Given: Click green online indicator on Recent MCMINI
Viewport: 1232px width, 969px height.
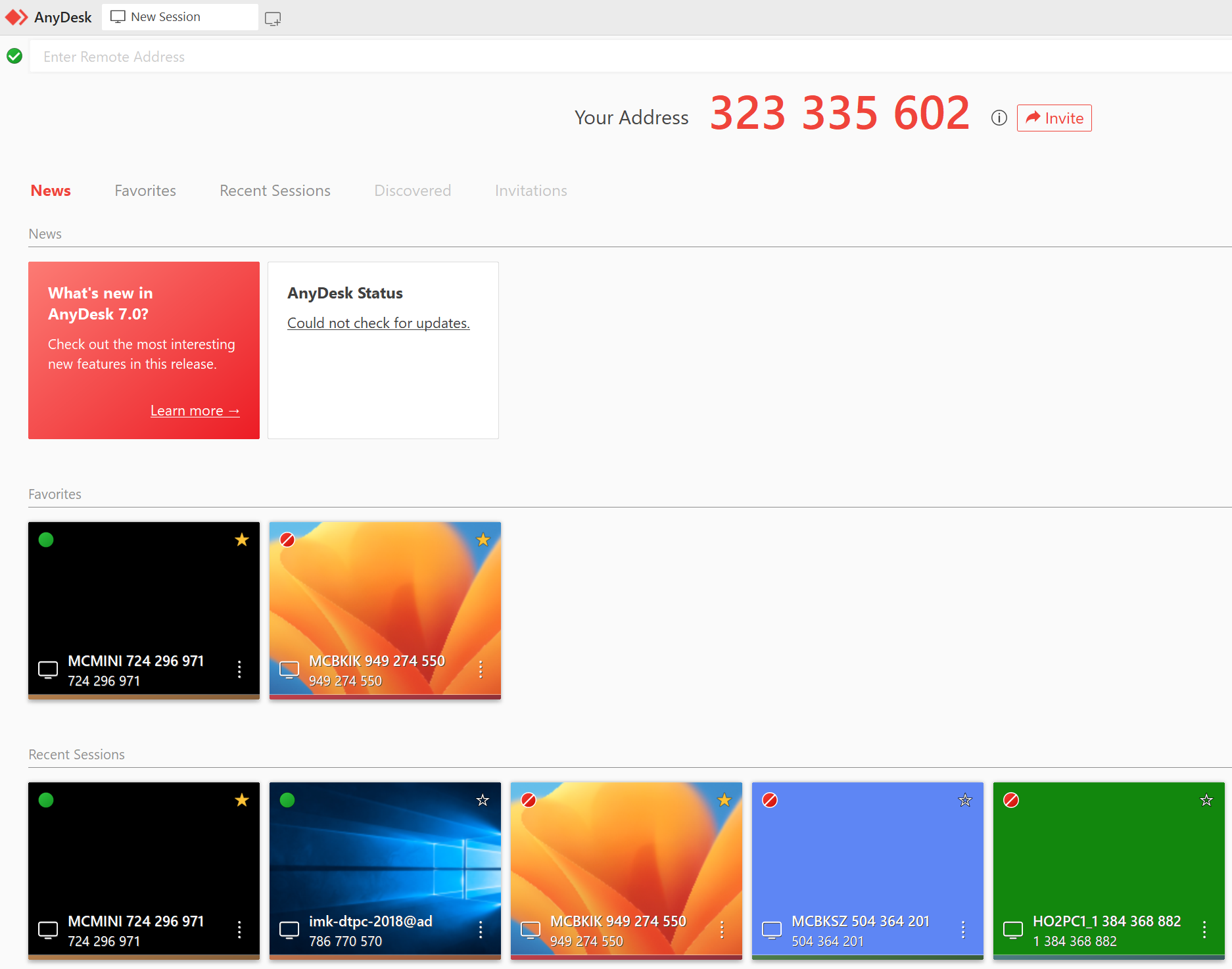Looking at the screenshot, I should (x=46, y=800).
